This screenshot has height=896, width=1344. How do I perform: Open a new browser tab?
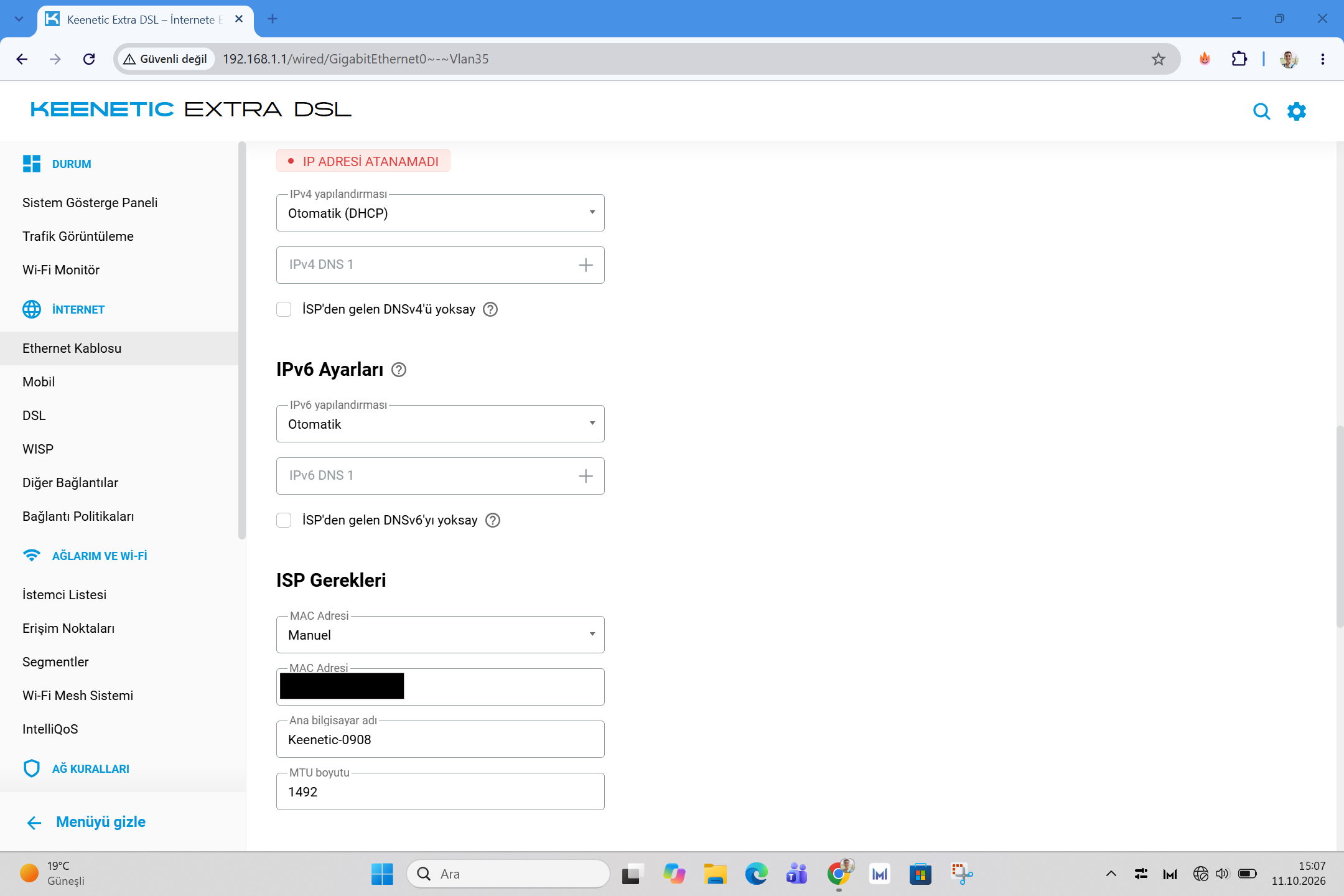[273, 19]
